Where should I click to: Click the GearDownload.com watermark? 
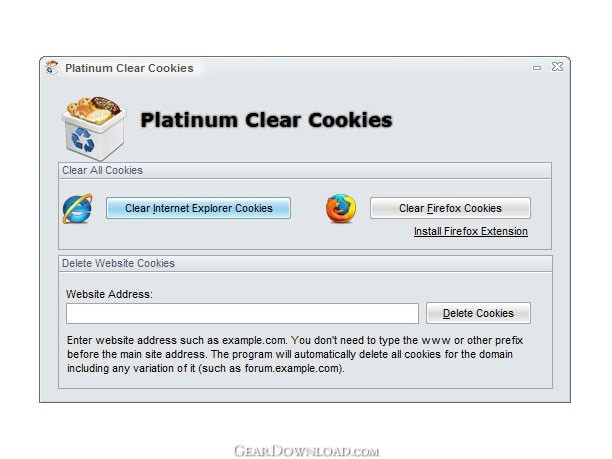pyautogui.click(x=306, y=451)
